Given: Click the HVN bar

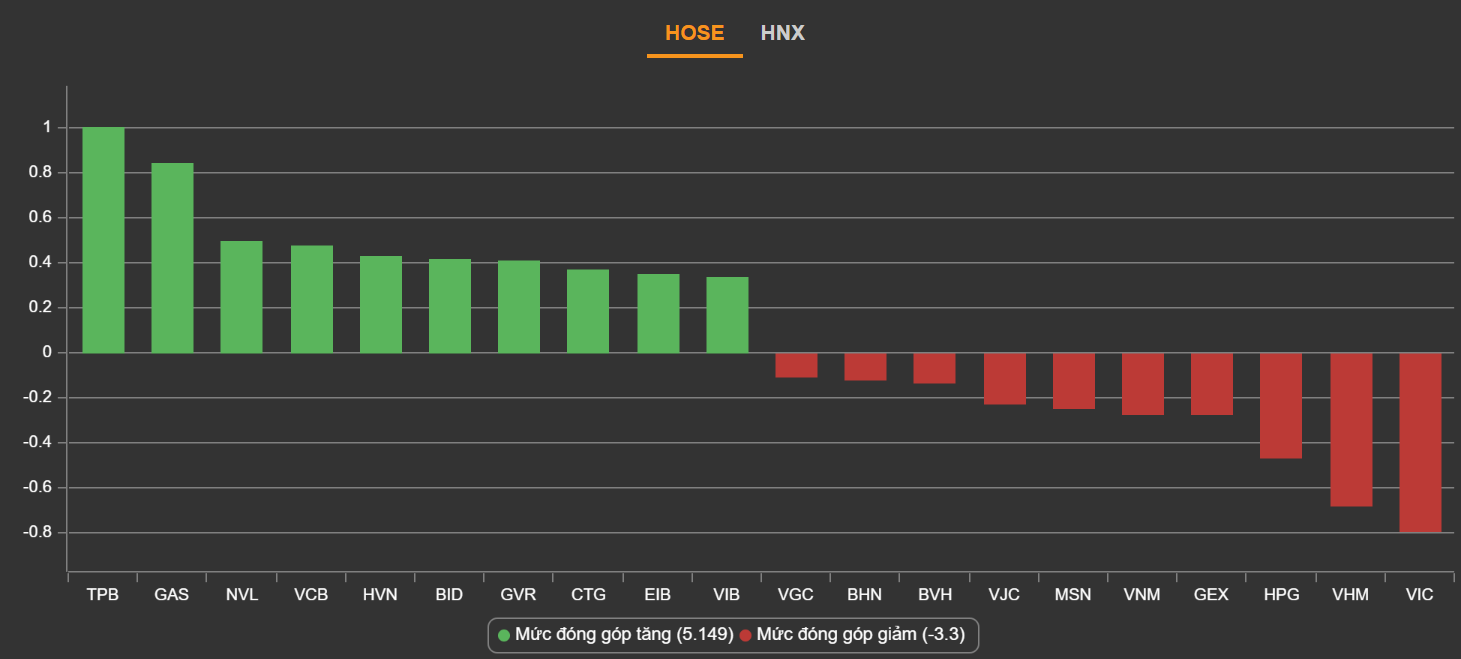Looking at the screenshot, I should click(381, 304).
